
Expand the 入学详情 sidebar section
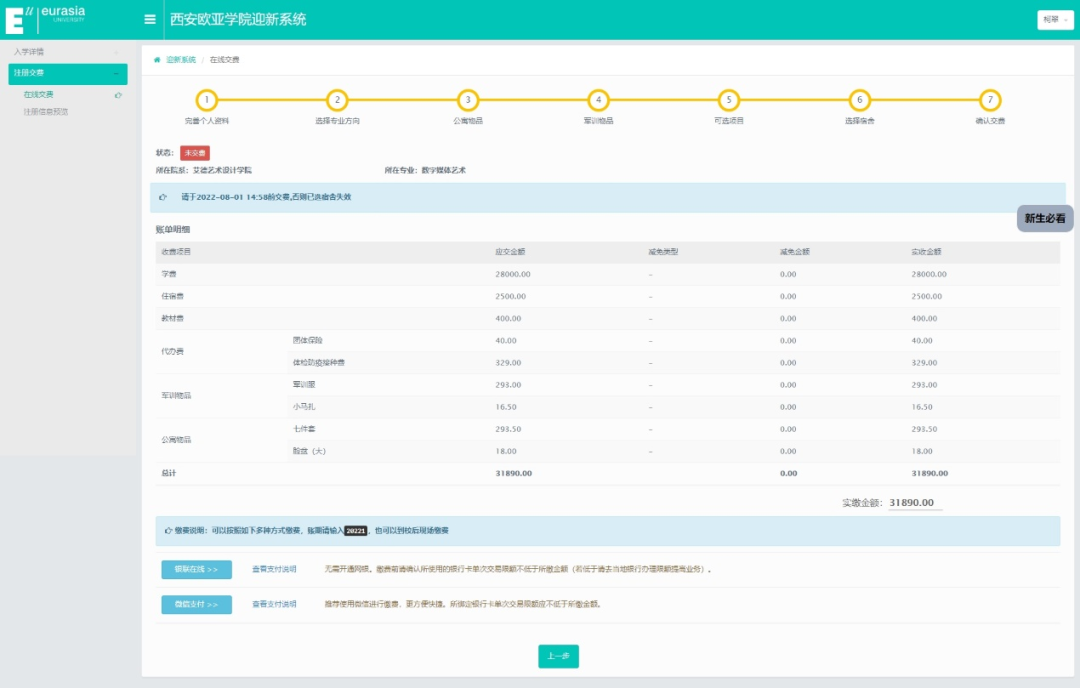(64, 51)
